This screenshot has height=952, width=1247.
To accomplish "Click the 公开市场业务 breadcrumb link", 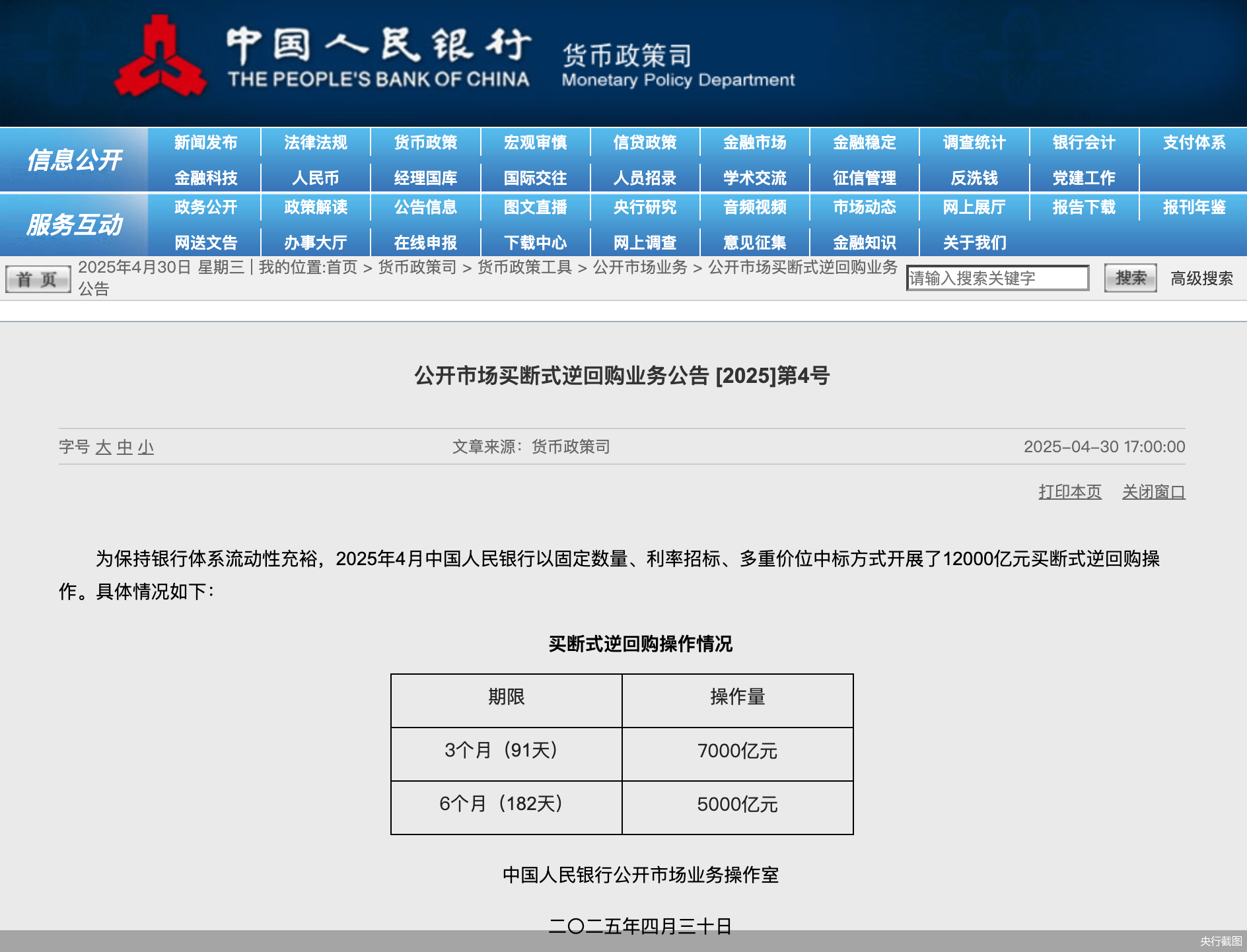I will [x=639, y=267].
